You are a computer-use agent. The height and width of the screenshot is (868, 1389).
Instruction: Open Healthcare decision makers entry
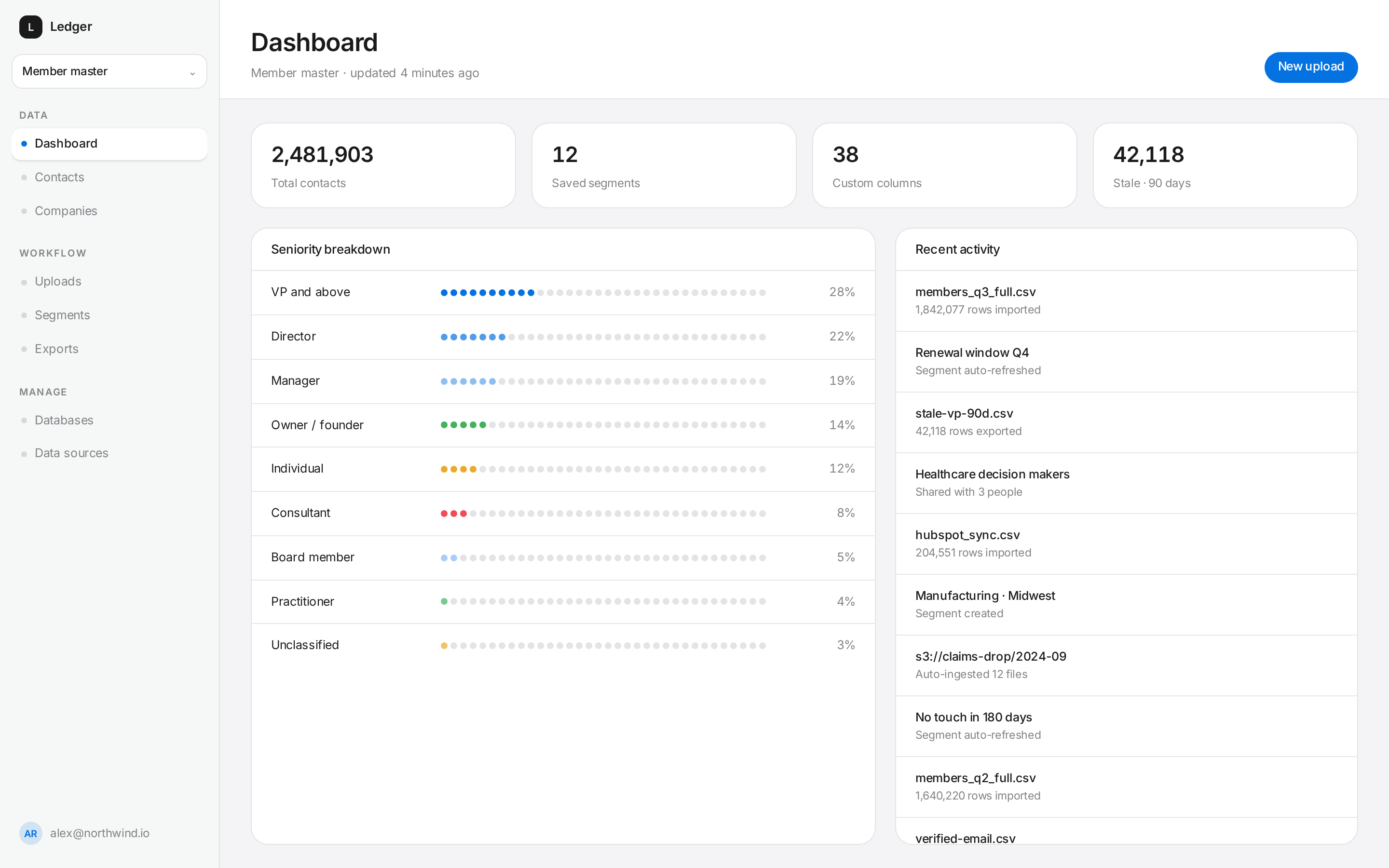pyautogui.click(x=1126, y=483)
